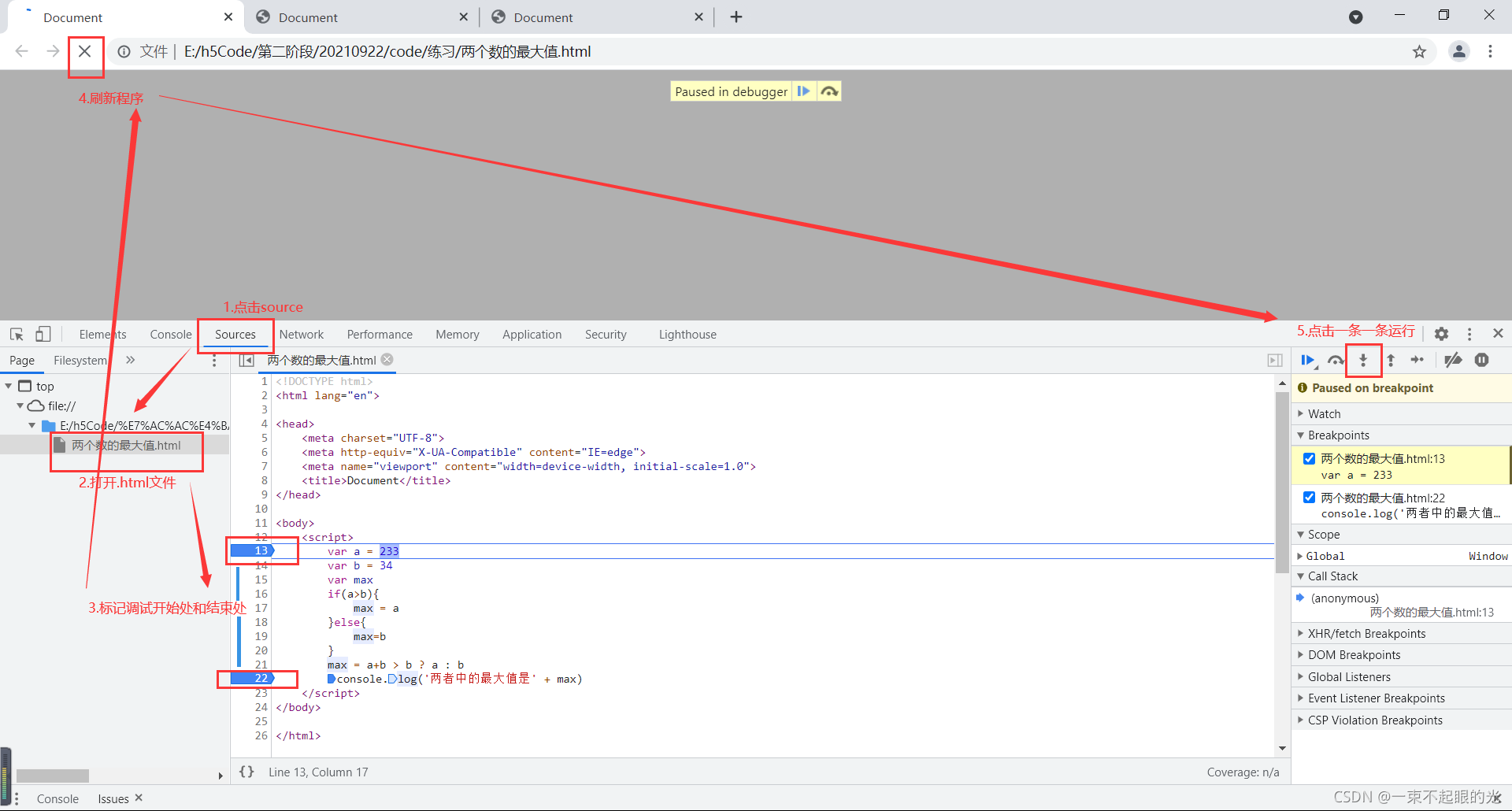1512x811 pixels.
Task: Resume script from Paused in debugger overlay
Action: 803,91
